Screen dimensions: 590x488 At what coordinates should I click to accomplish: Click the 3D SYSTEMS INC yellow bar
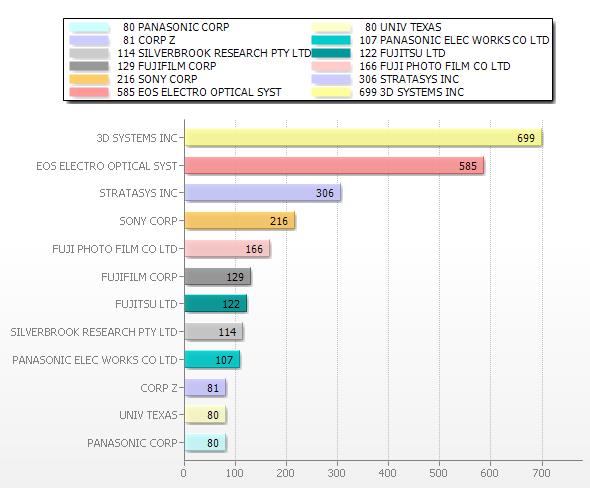pos(363,138)
